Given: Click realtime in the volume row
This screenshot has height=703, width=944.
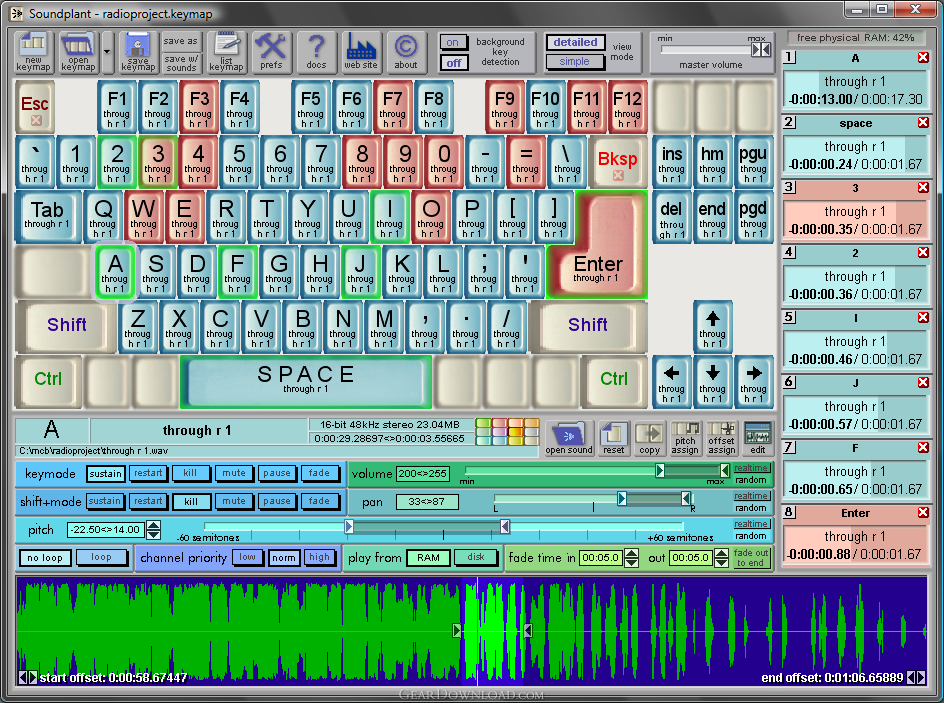Looking at the screenshot, I should (x=751, y=468).
